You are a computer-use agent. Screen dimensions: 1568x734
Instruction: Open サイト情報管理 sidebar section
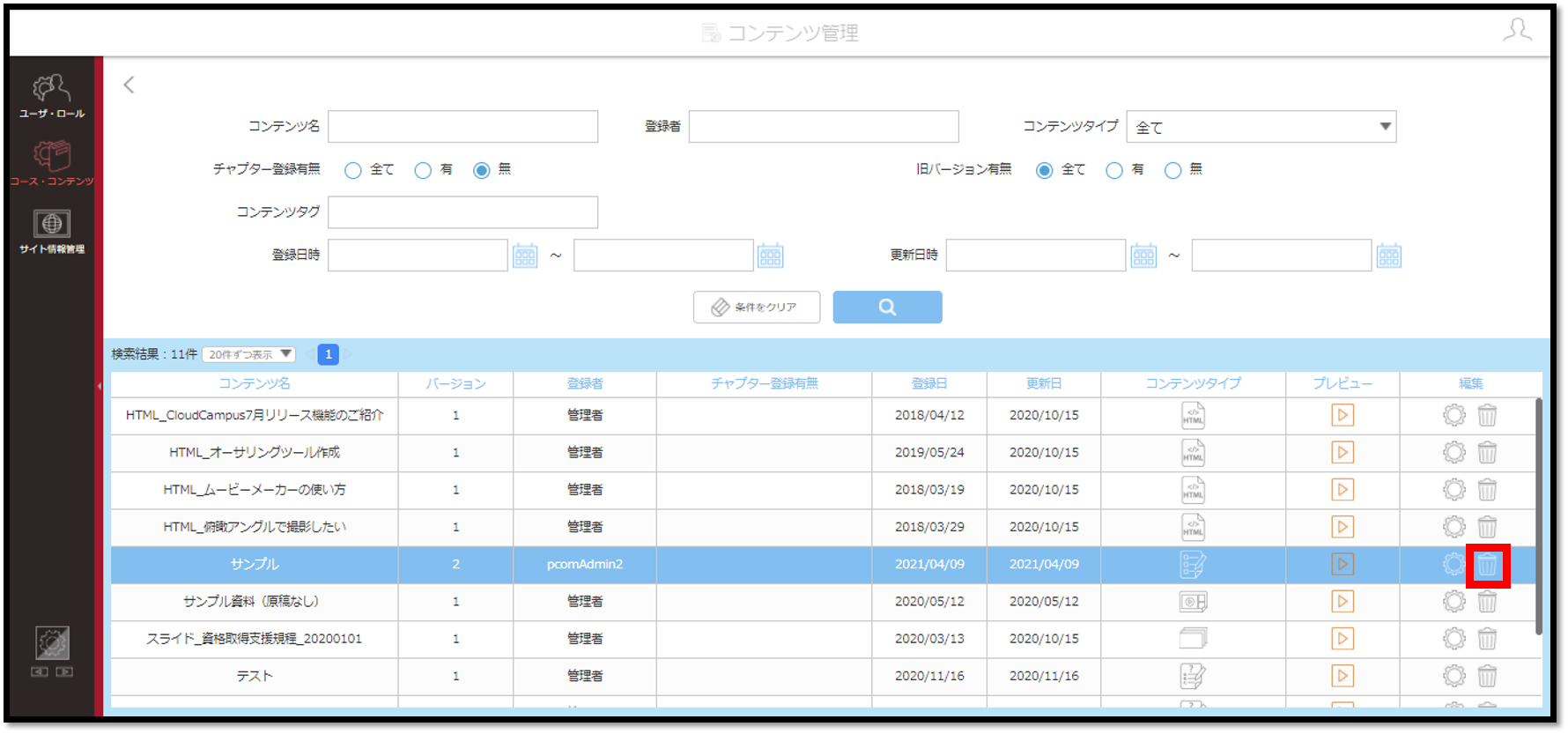(52, 233)
